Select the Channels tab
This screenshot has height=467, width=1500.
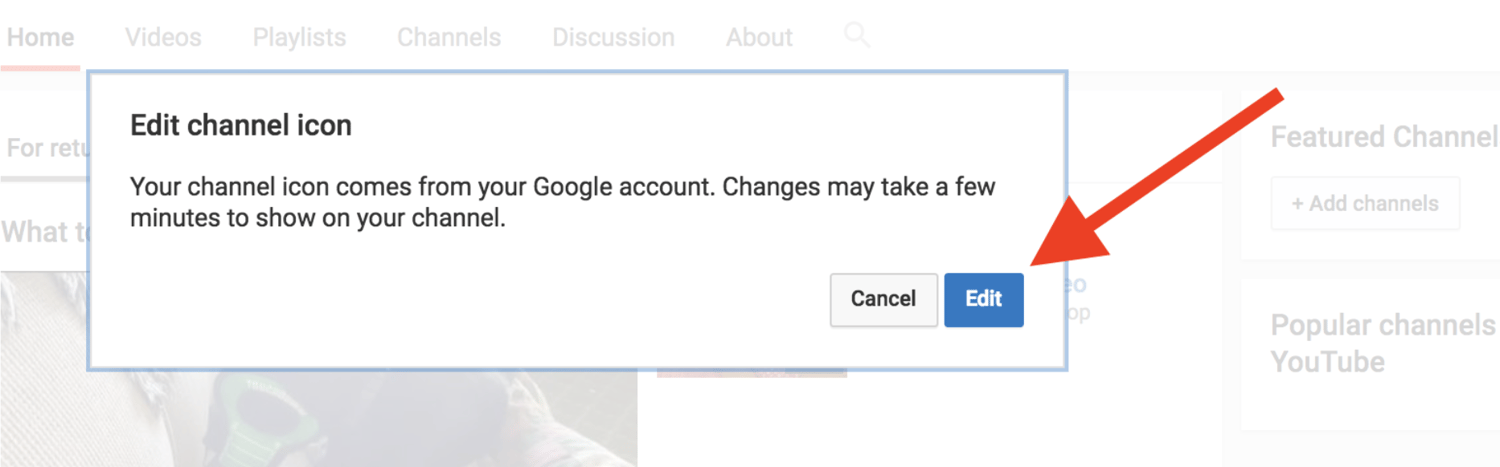click(x=449, y=38)
